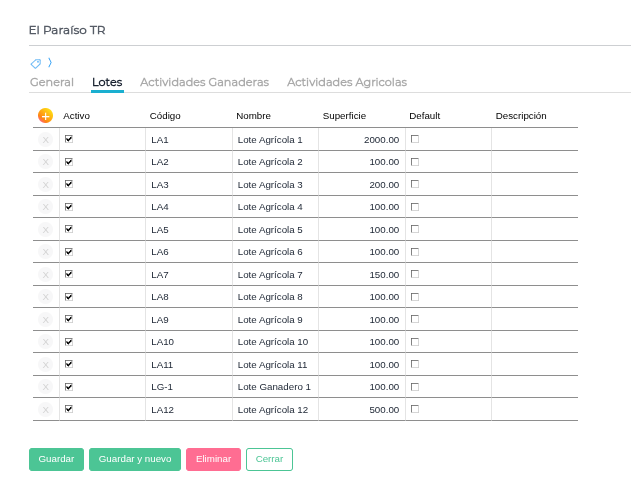
Task: Delete row LG-1 with the X icon
Action: 45,387
